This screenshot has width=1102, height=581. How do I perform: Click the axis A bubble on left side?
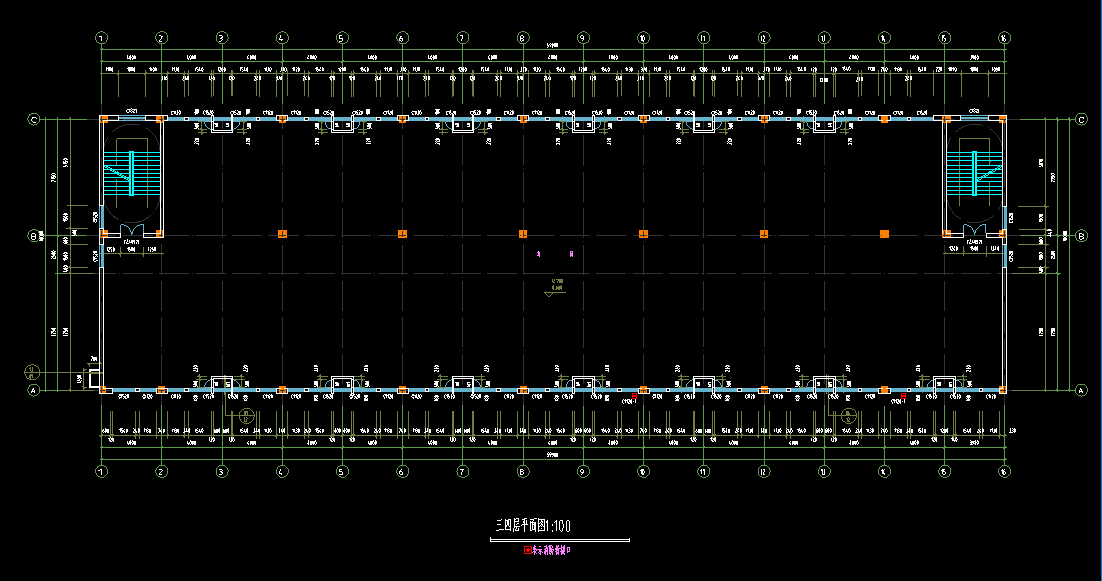[33, 391]
